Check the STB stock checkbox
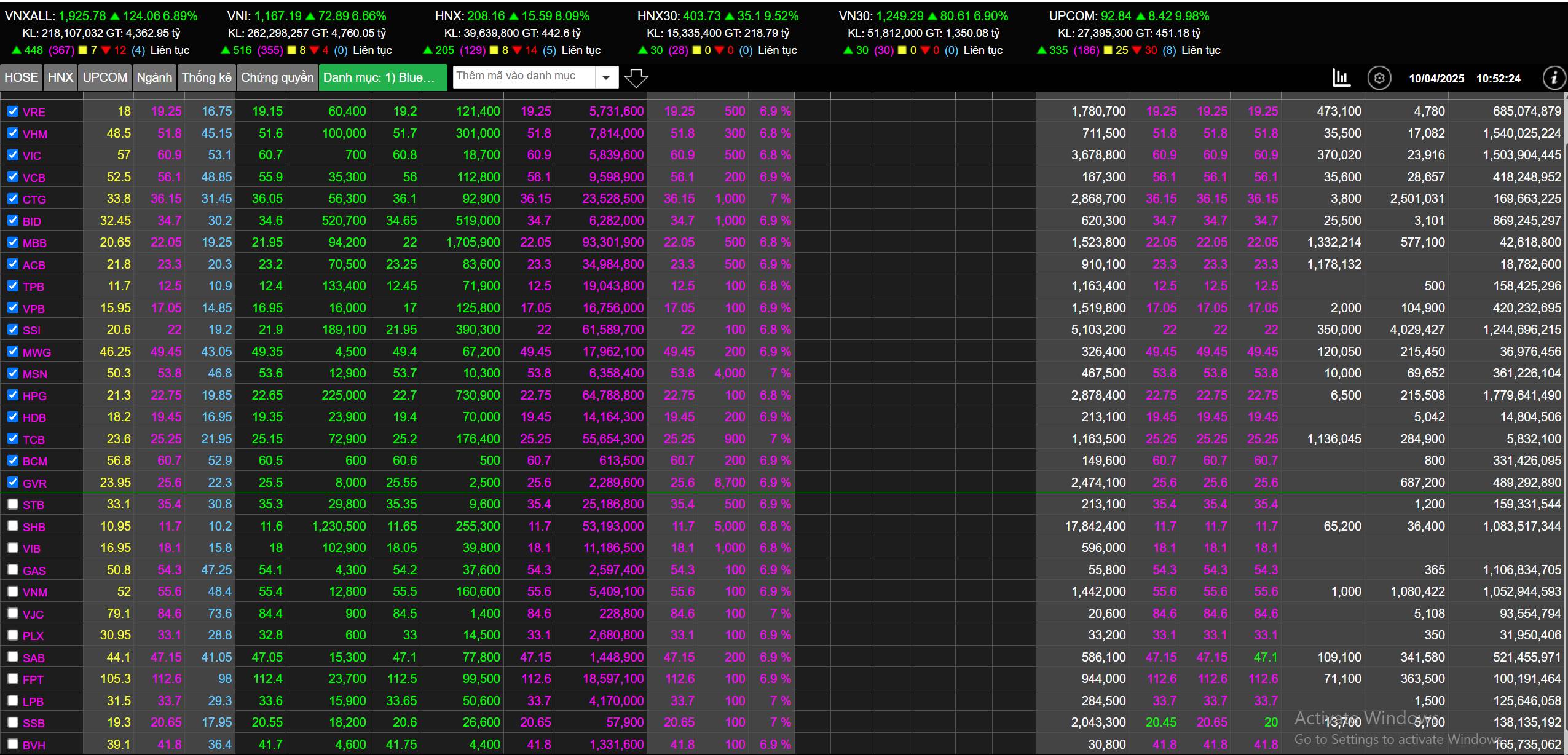1568x755 pixels. [x=13, y=504]
